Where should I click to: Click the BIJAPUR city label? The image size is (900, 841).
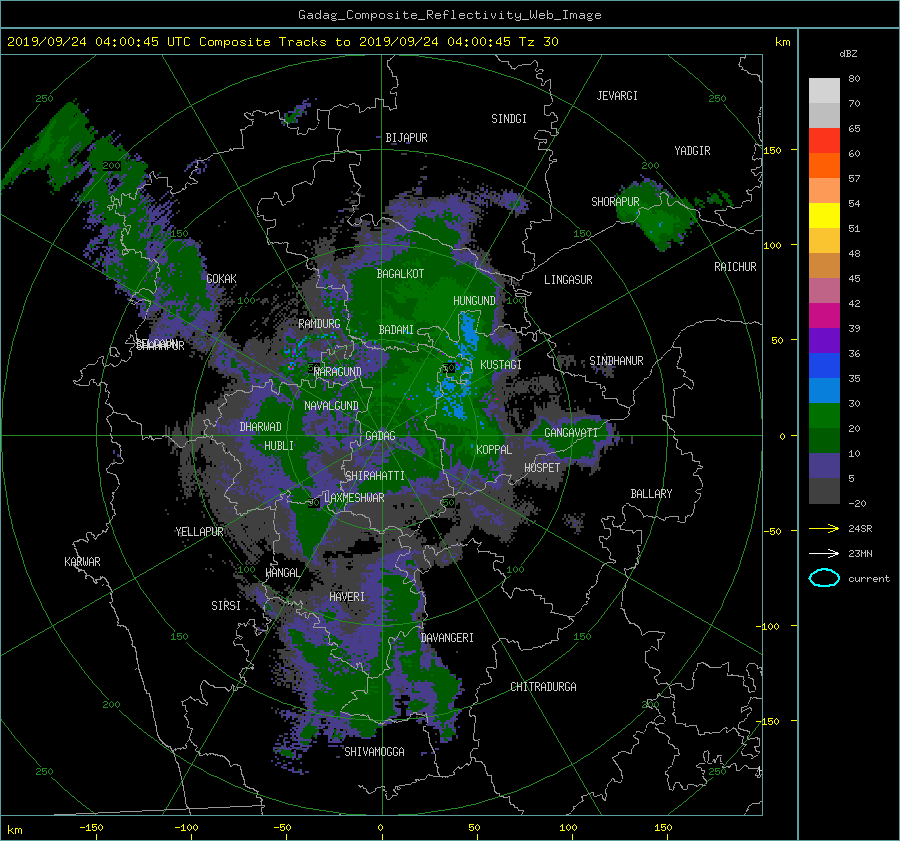(x=406, y=138)
